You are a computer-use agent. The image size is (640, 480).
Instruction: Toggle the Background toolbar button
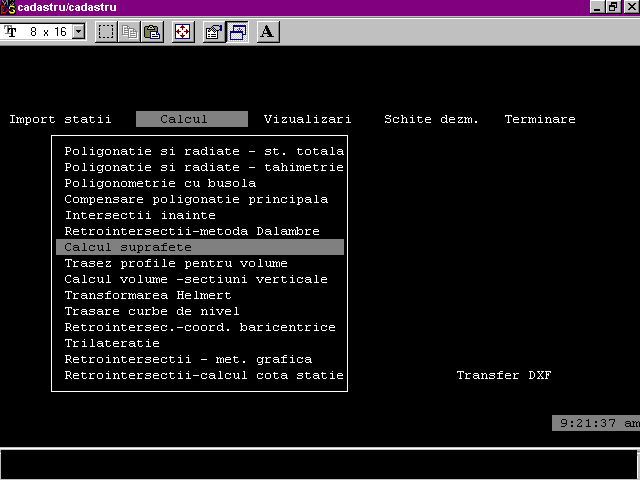pos(237,32)
